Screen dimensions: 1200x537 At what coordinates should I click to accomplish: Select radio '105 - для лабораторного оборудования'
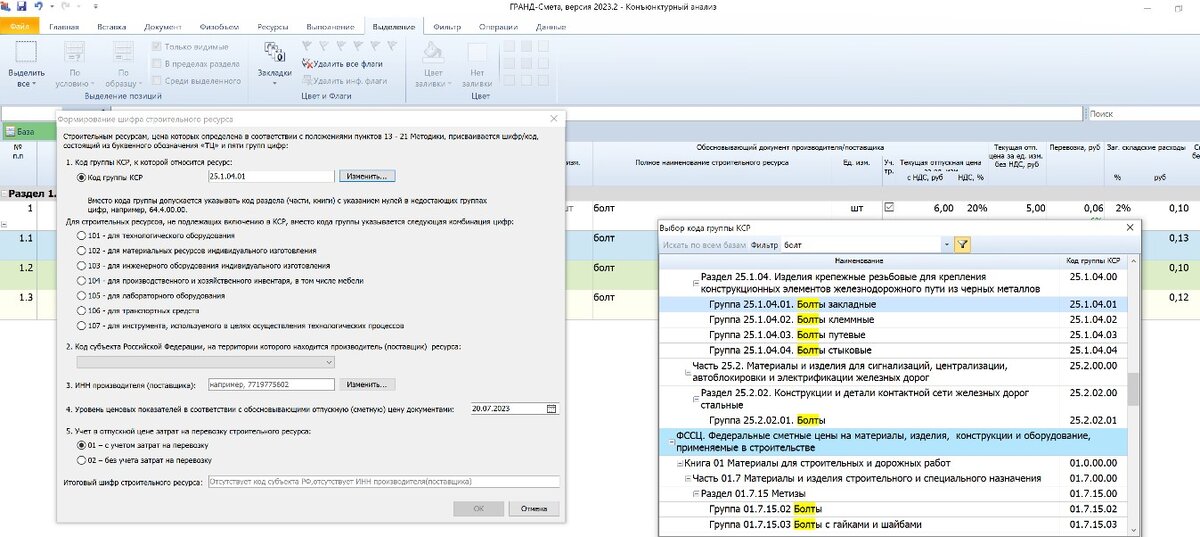[82, 296]
